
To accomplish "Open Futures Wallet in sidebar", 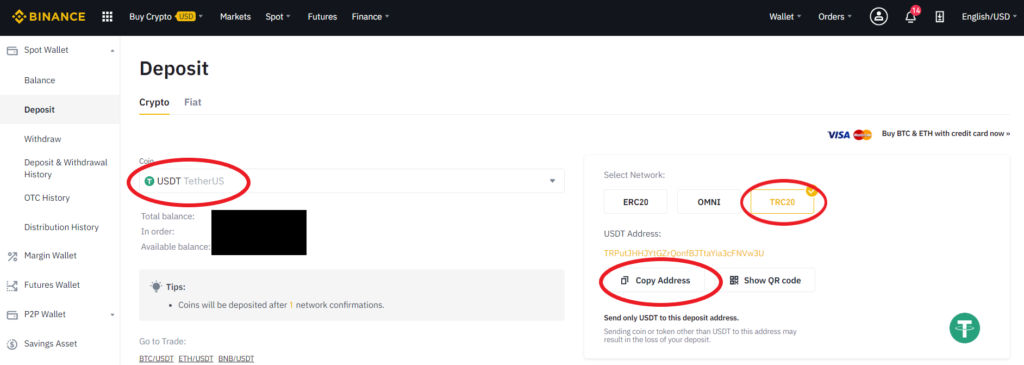I will pyautogui.click(x=52, y=285).
